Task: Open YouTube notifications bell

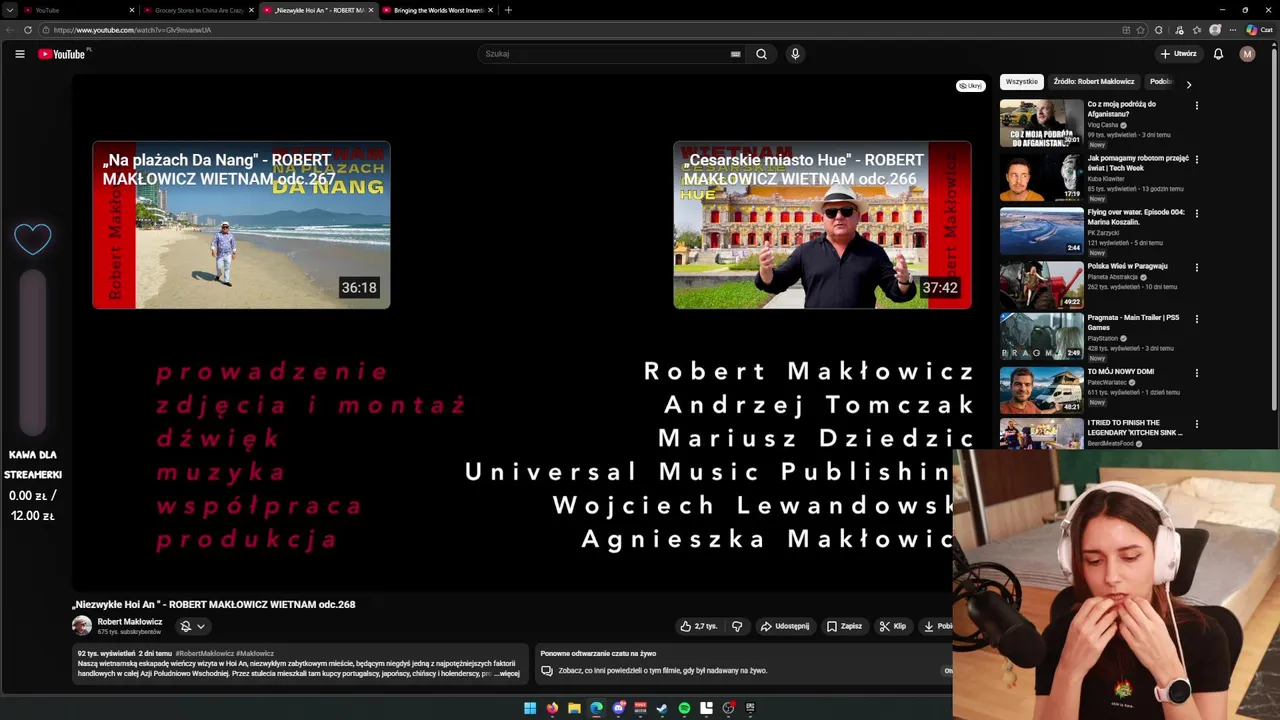Action: pos(1218,54)
